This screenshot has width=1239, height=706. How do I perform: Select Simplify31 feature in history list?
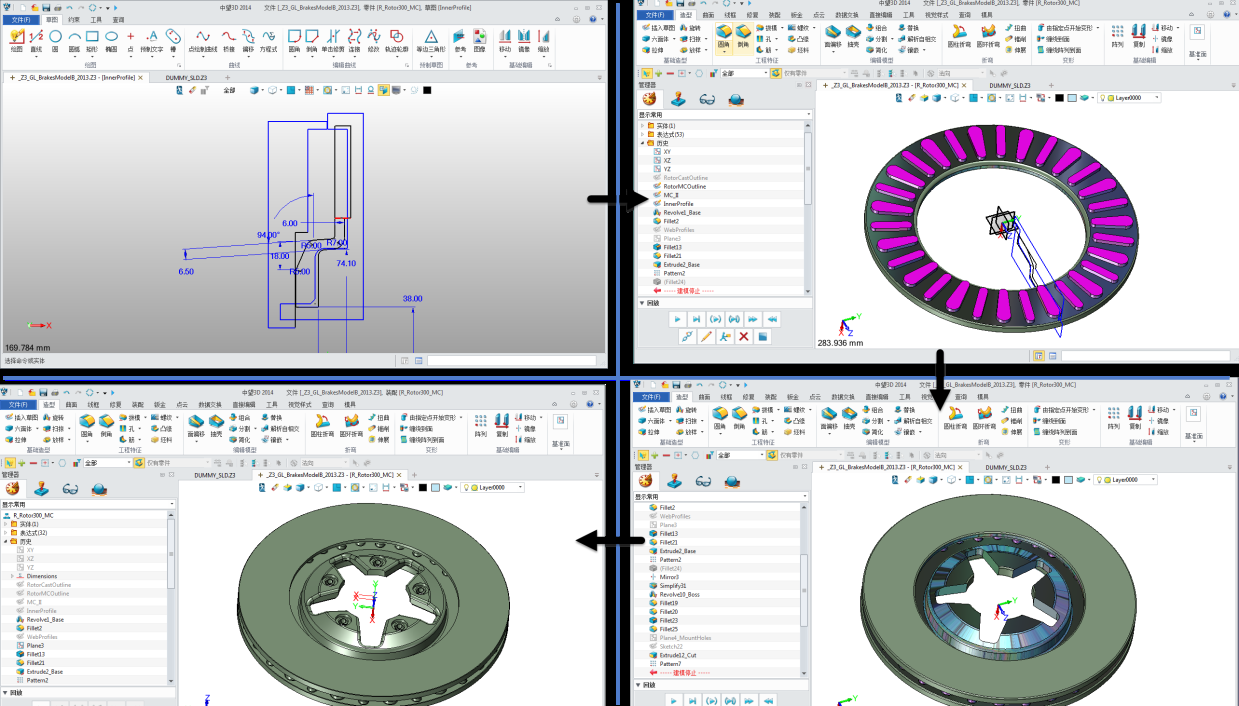point(673,585)
